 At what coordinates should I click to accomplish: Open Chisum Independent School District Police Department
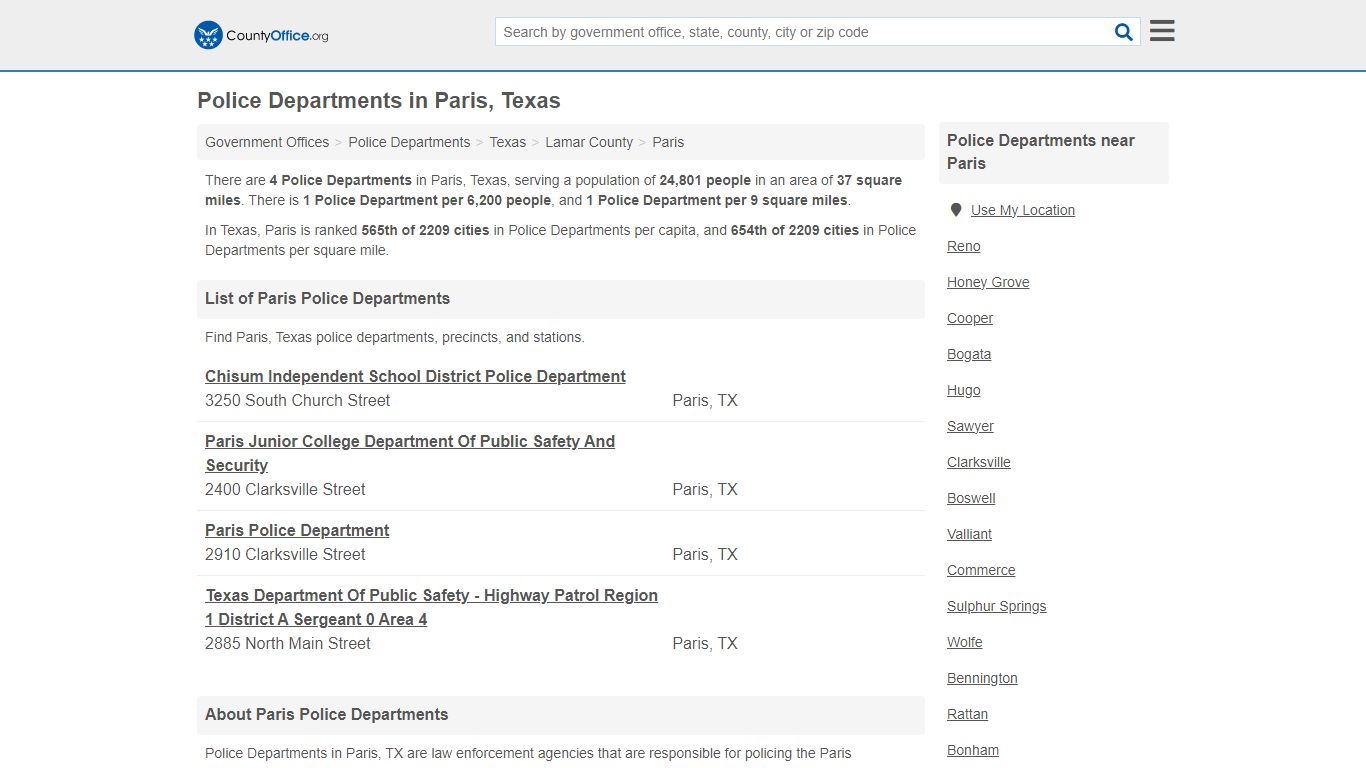click(x=415, y=376)
